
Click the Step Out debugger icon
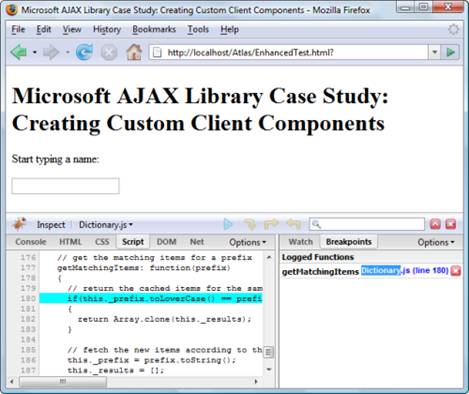pos(294,224)
